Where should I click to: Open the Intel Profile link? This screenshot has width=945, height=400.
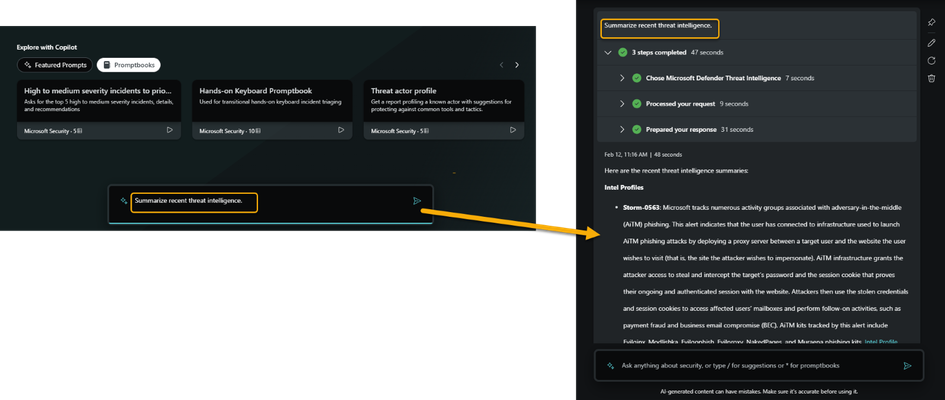(881, 342)
